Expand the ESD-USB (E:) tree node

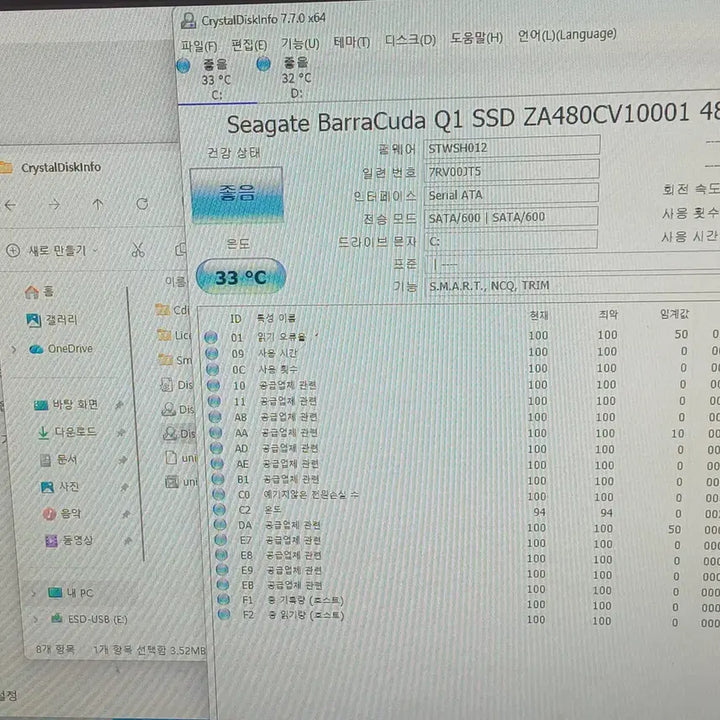click(x=35, y=620)
